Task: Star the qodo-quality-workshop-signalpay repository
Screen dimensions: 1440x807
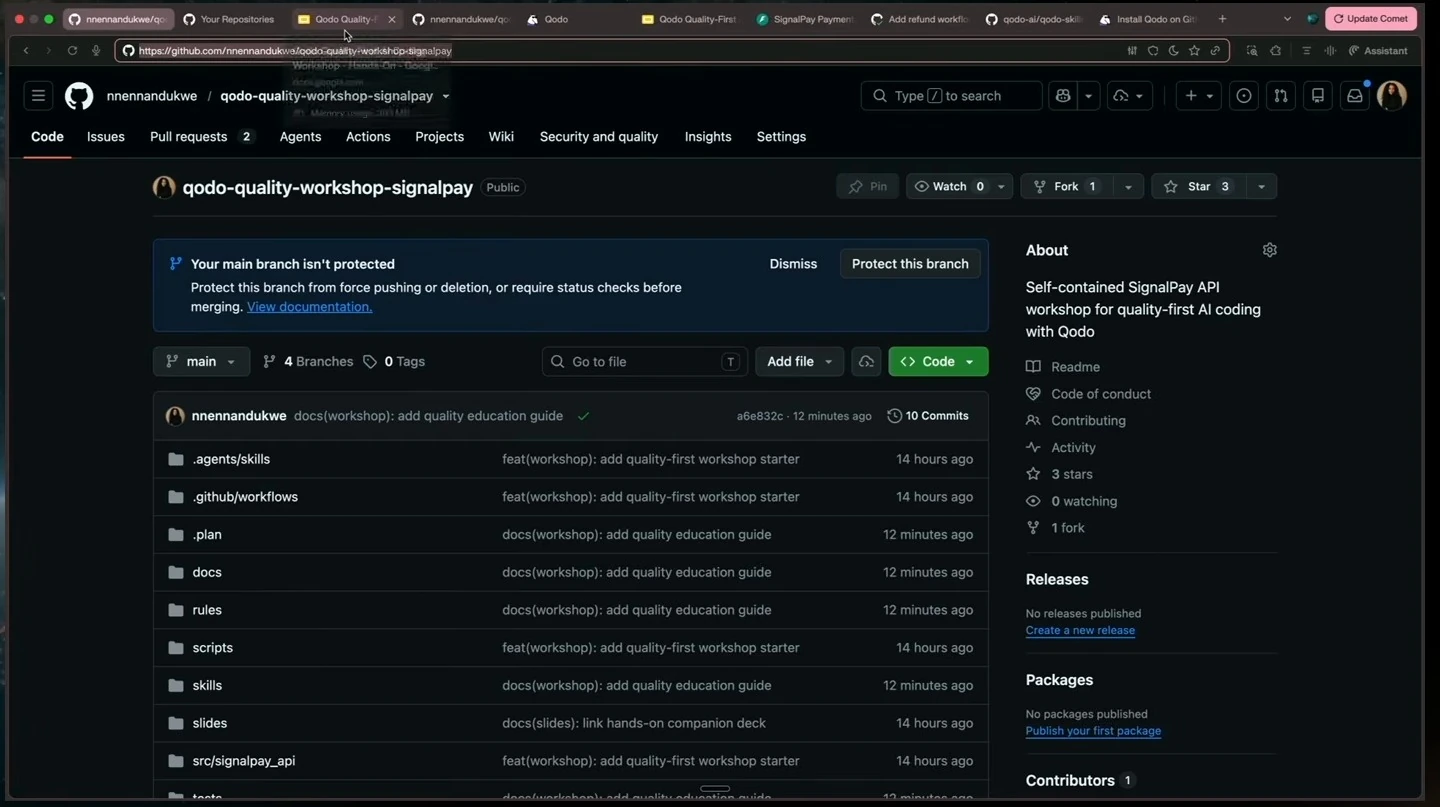Action: click(1198, 187)
